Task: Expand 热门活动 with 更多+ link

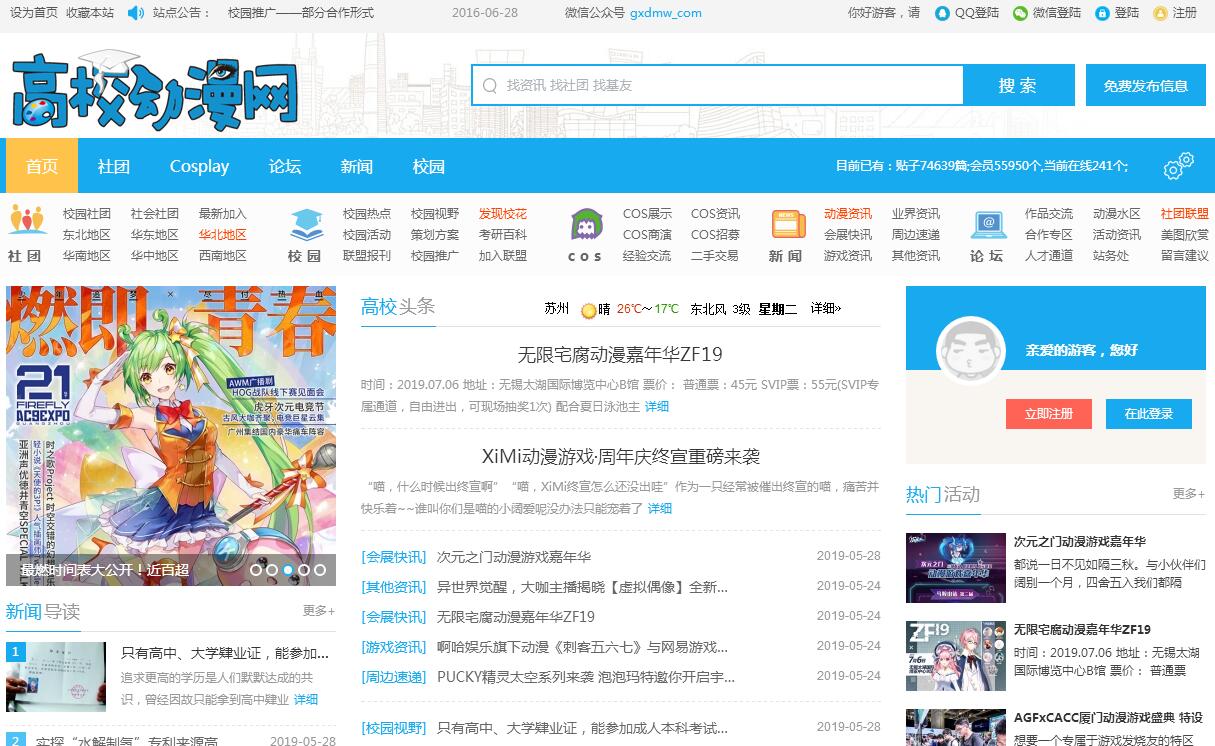Action: pyautogui.click(x=1188, y=494)
